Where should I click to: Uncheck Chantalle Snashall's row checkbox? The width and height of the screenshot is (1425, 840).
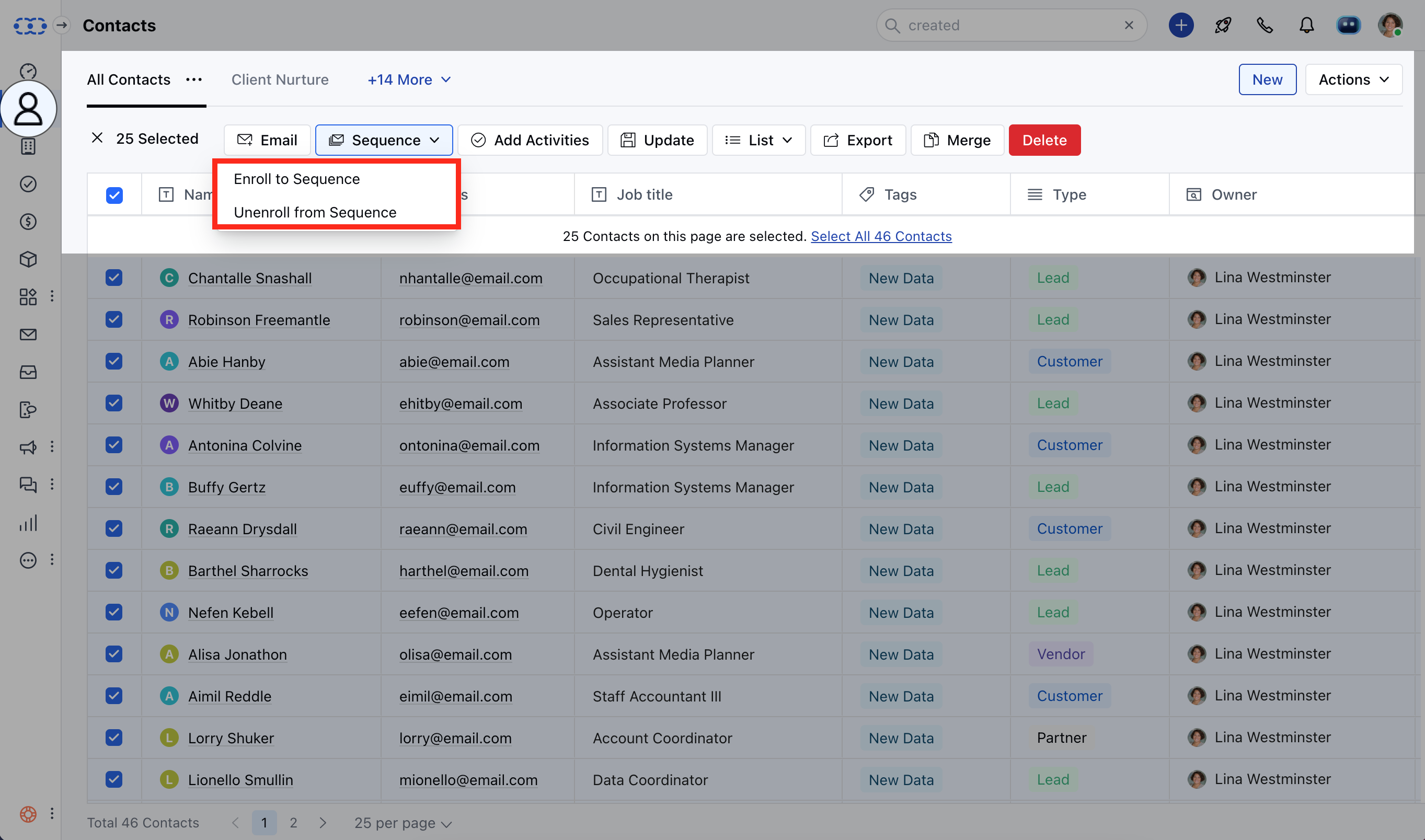(114, 278)
